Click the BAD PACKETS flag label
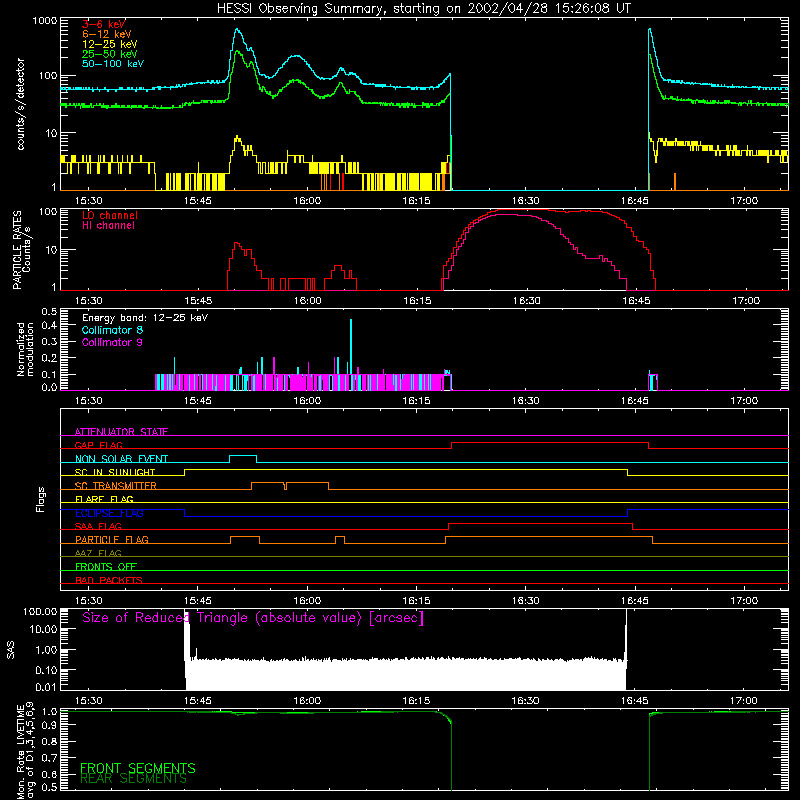Screen dimensions: 800x800 tap(109, 580)
